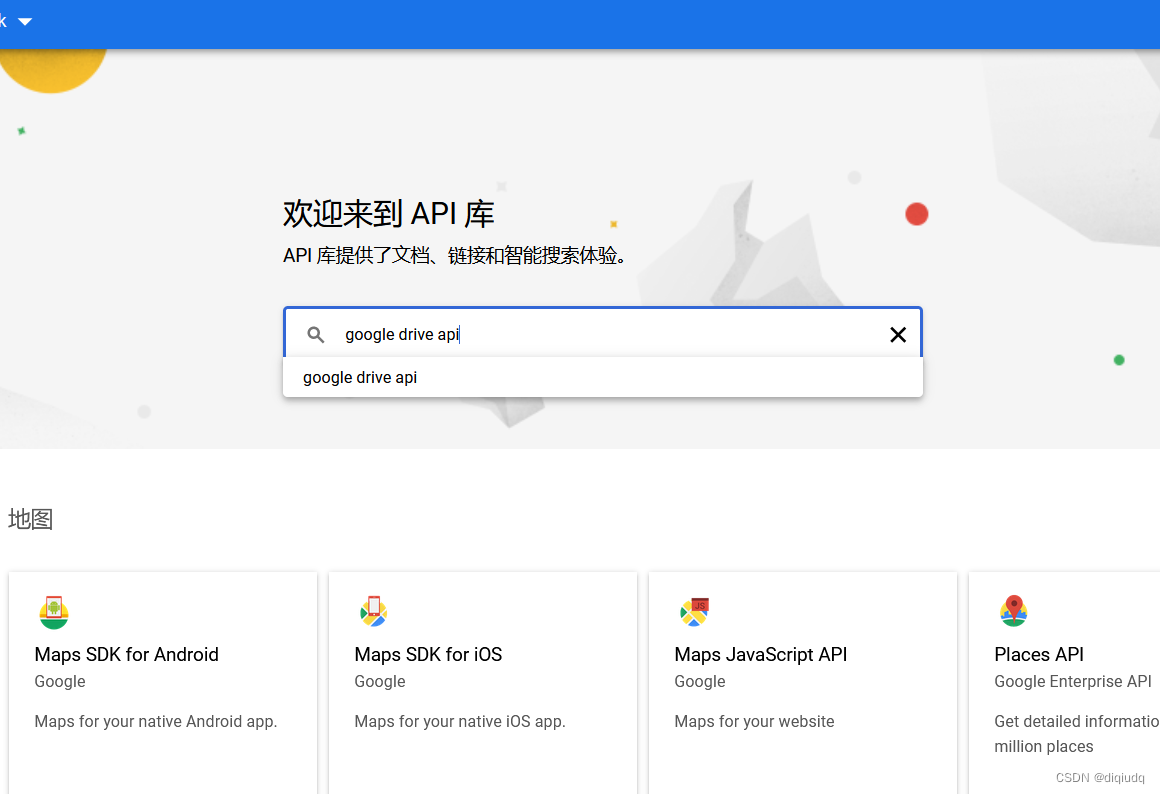Click the 欢迎来到 API 库 heading

(388, 214)
